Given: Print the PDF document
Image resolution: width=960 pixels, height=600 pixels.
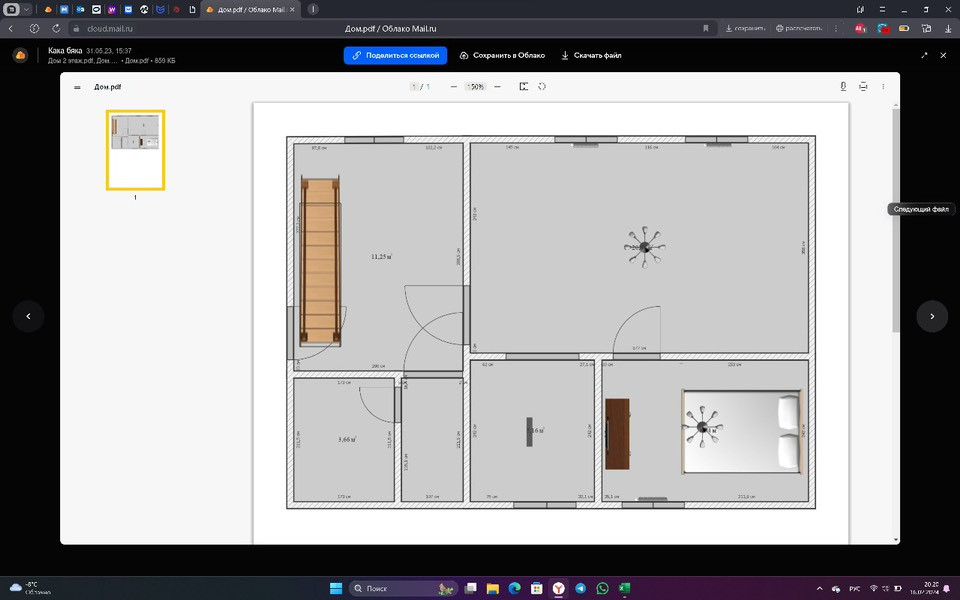Looking at the screenshot, I should (x=863, y=87).
